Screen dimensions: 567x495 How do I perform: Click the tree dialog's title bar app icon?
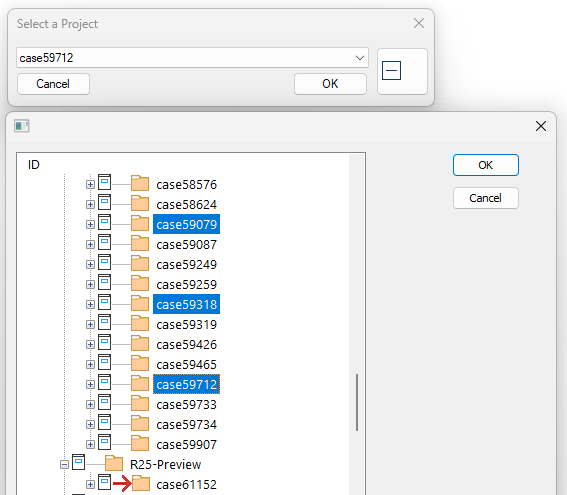pyautogui.click(x=22, y=126)
